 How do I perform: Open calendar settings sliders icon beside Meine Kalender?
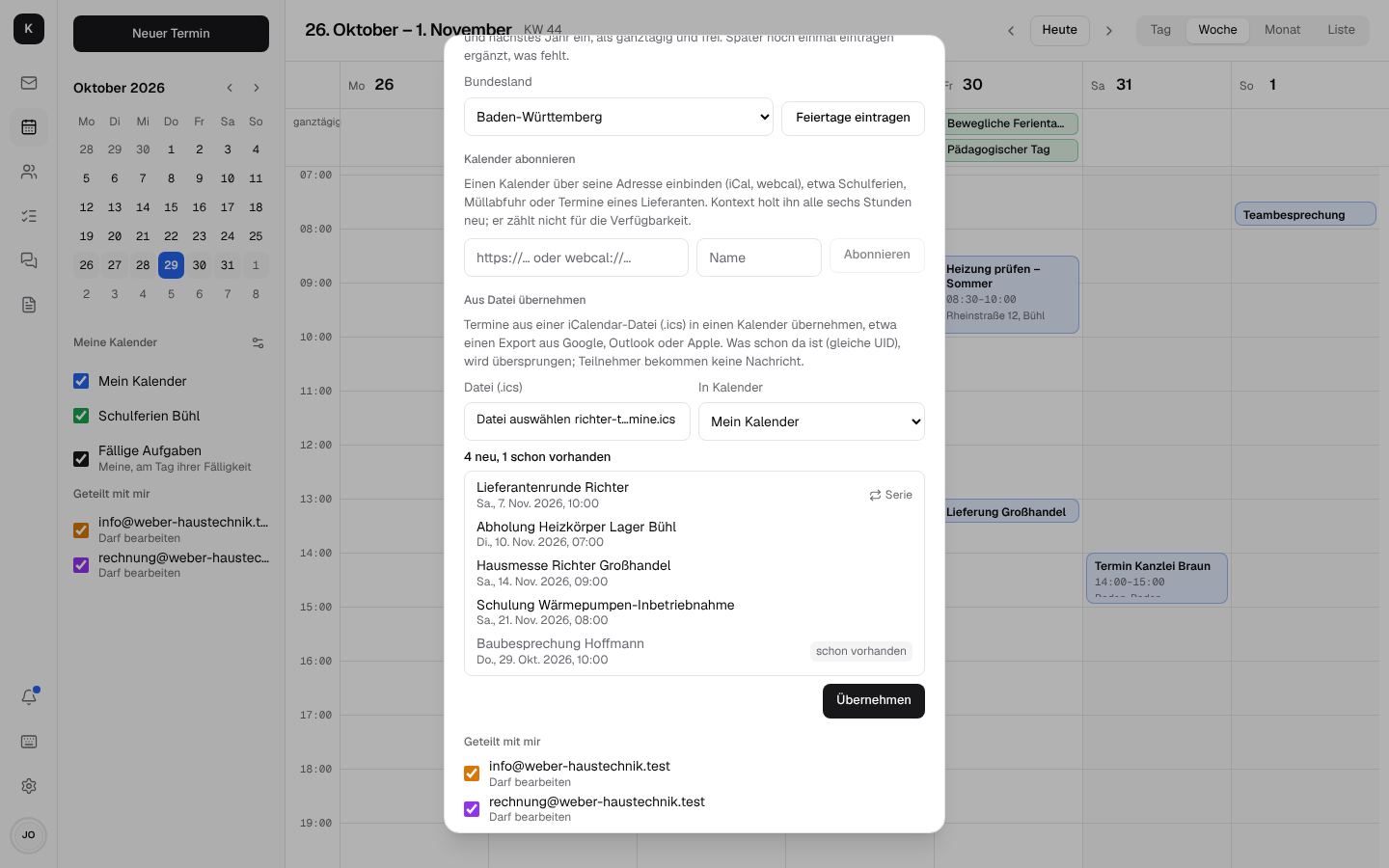tap(258, 342)
